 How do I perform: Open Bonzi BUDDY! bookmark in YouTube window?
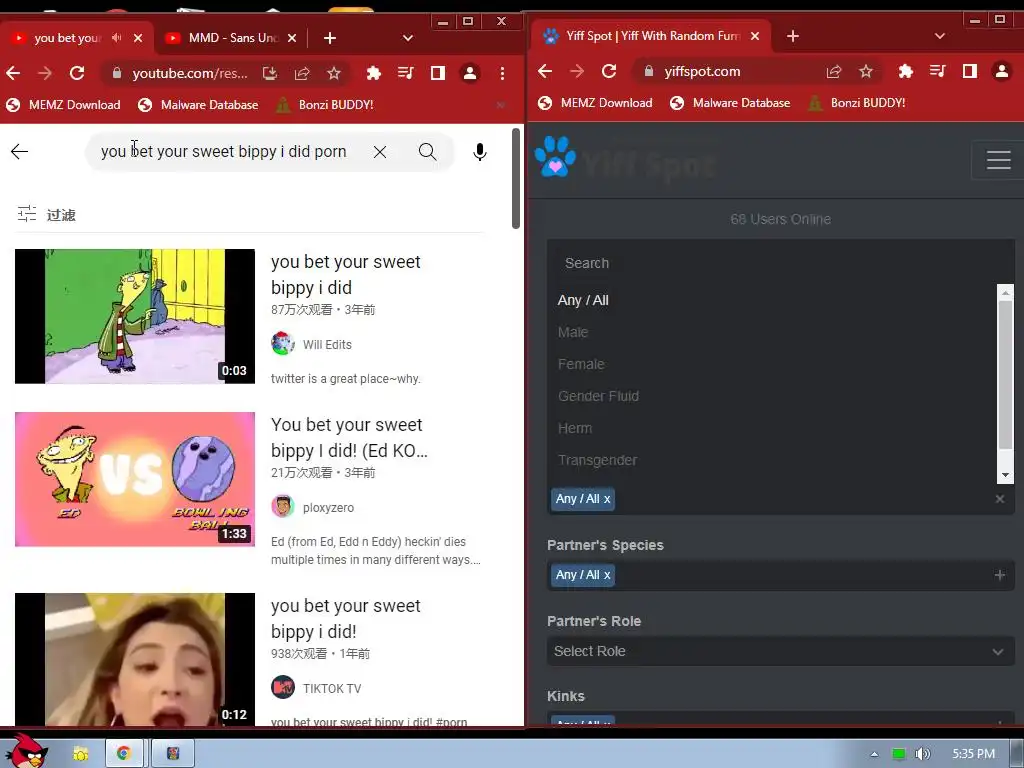(x=325, y=104)
